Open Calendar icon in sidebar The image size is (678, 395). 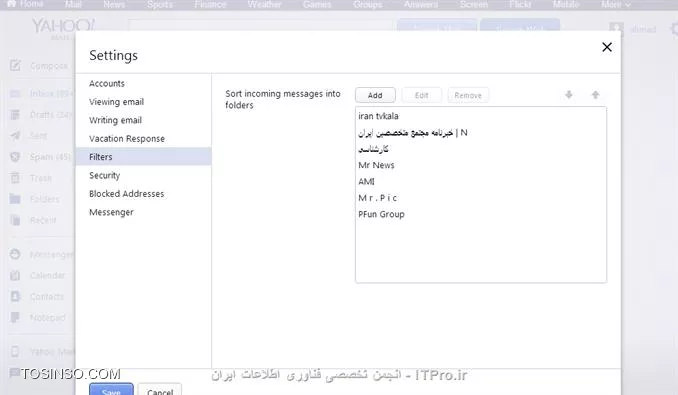(x=15, y=275)
